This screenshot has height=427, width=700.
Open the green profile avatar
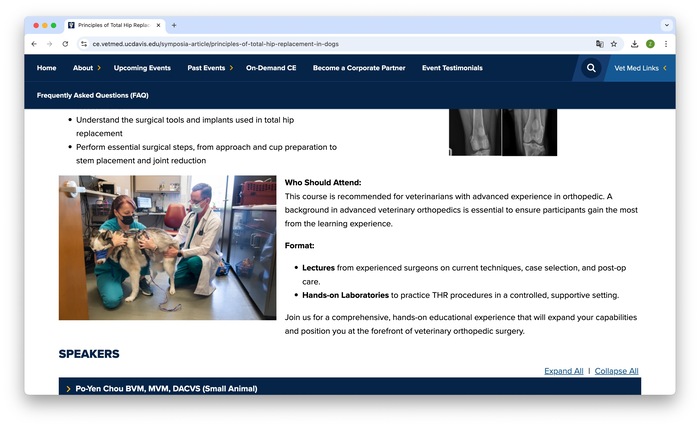650,44
